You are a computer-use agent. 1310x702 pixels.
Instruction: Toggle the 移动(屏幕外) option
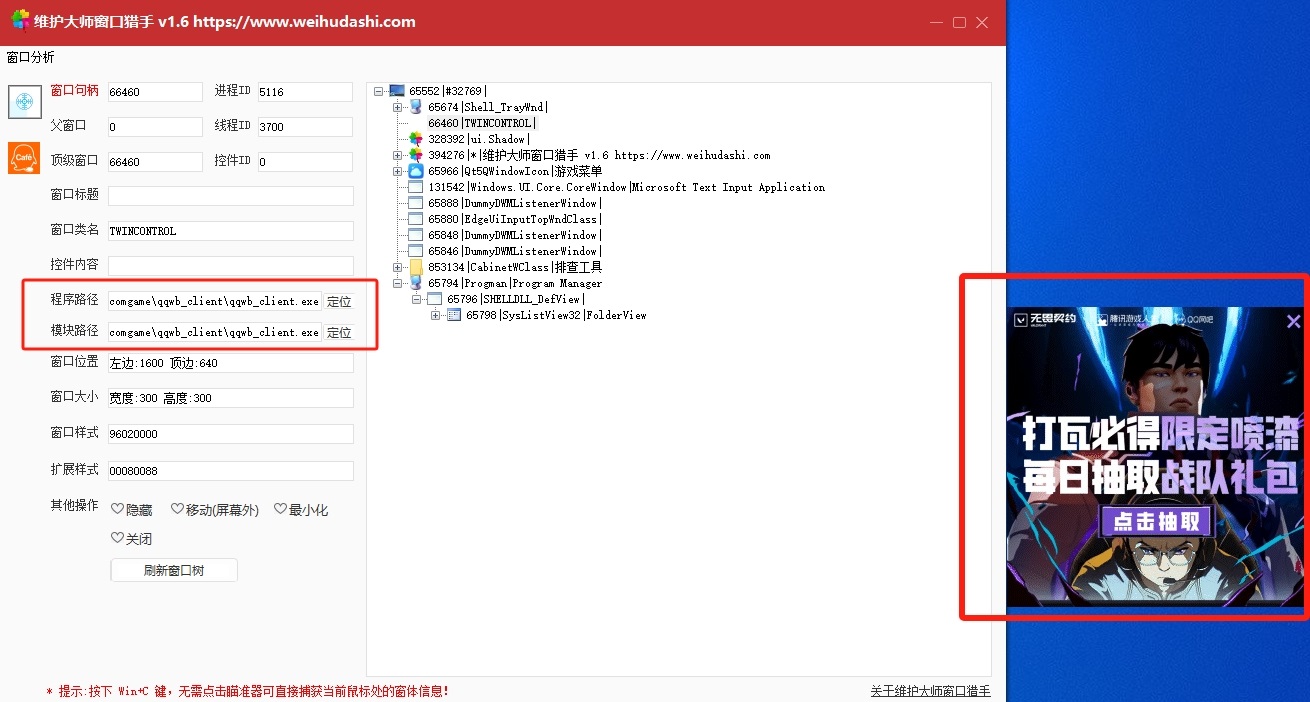click(214, 510)
